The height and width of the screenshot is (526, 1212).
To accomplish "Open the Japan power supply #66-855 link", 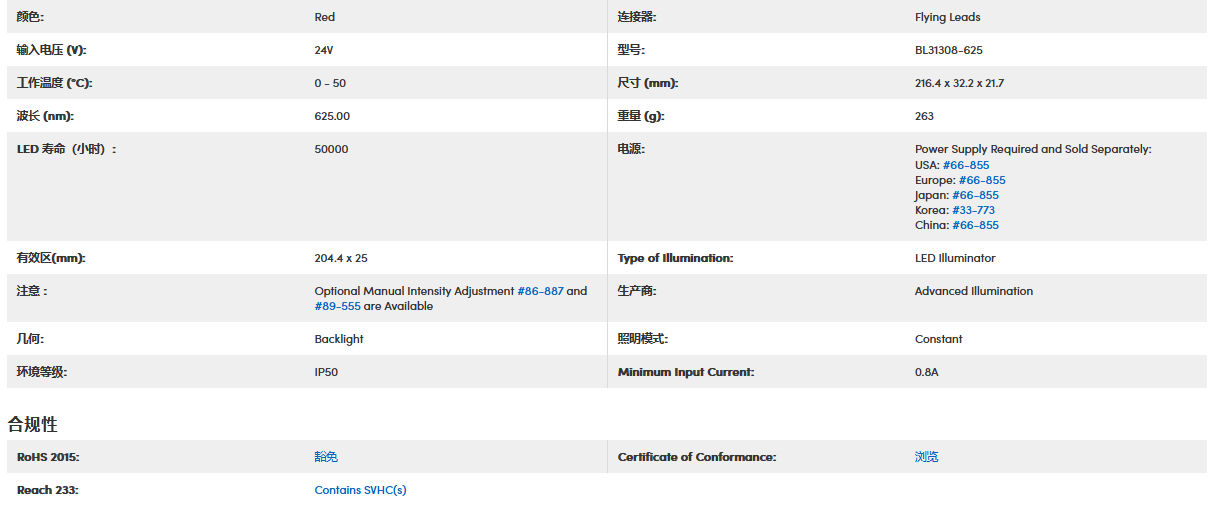I will [x=975, y=195].
